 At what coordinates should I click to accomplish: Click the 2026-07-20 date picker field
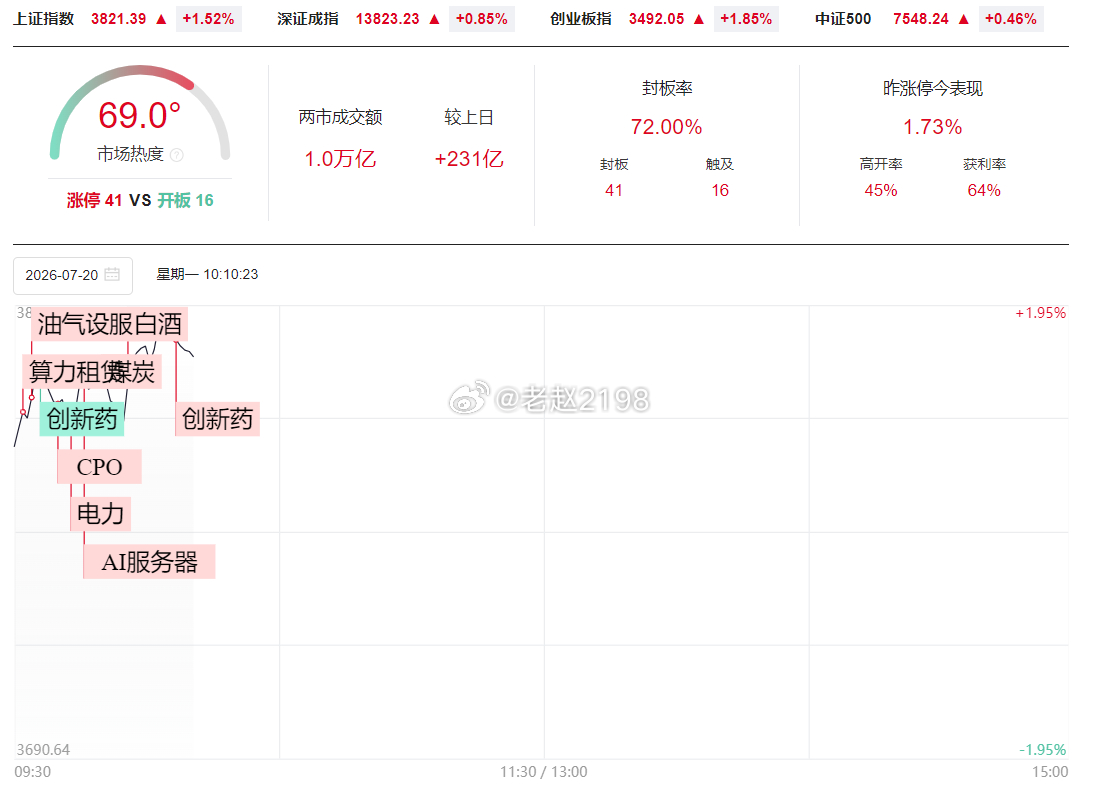pos(73,275)
